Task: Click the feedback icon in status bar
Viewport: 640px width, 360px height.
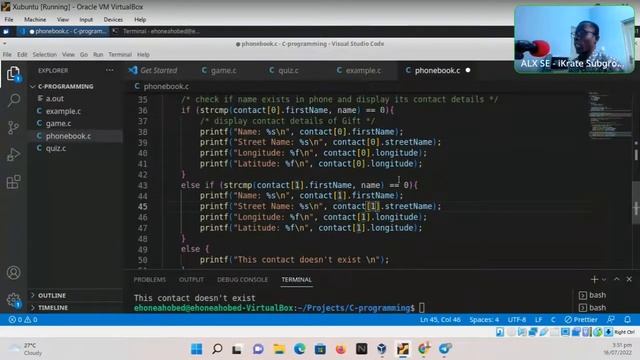Action: [x=611, y=320]
